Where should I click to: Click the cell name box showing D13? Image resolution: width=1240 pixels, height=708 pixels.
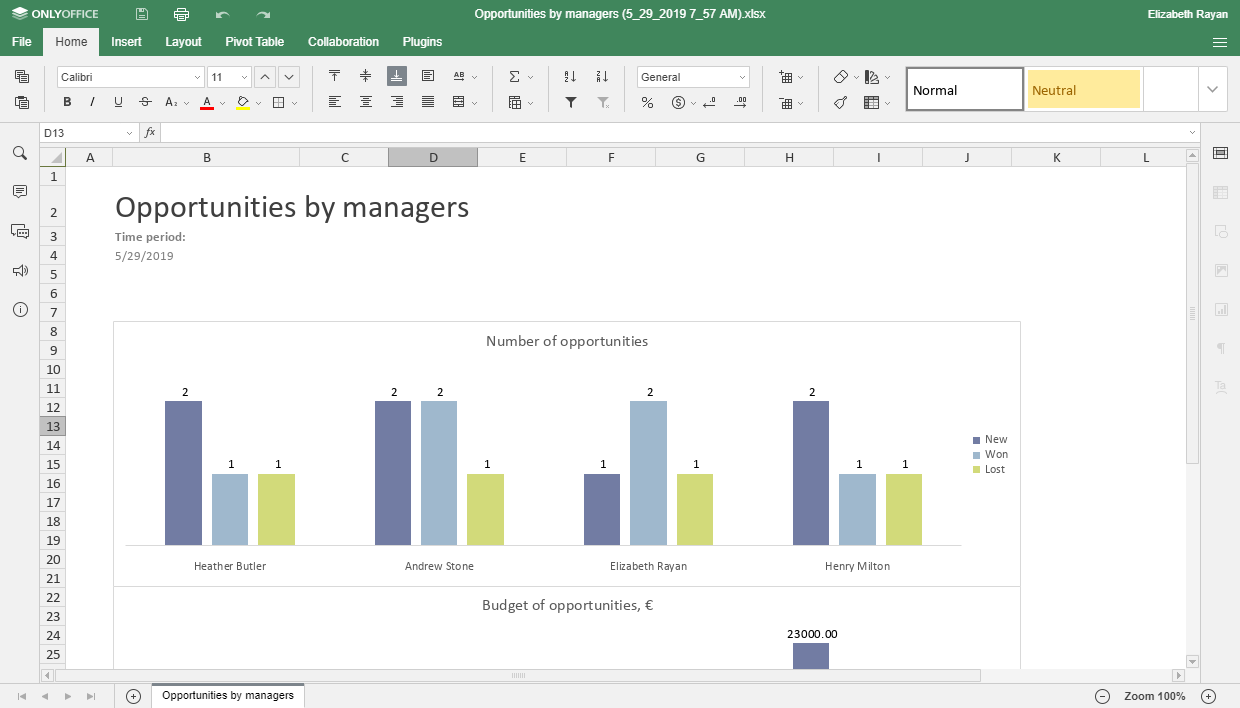pyautogui.click(x=80, y=131)
